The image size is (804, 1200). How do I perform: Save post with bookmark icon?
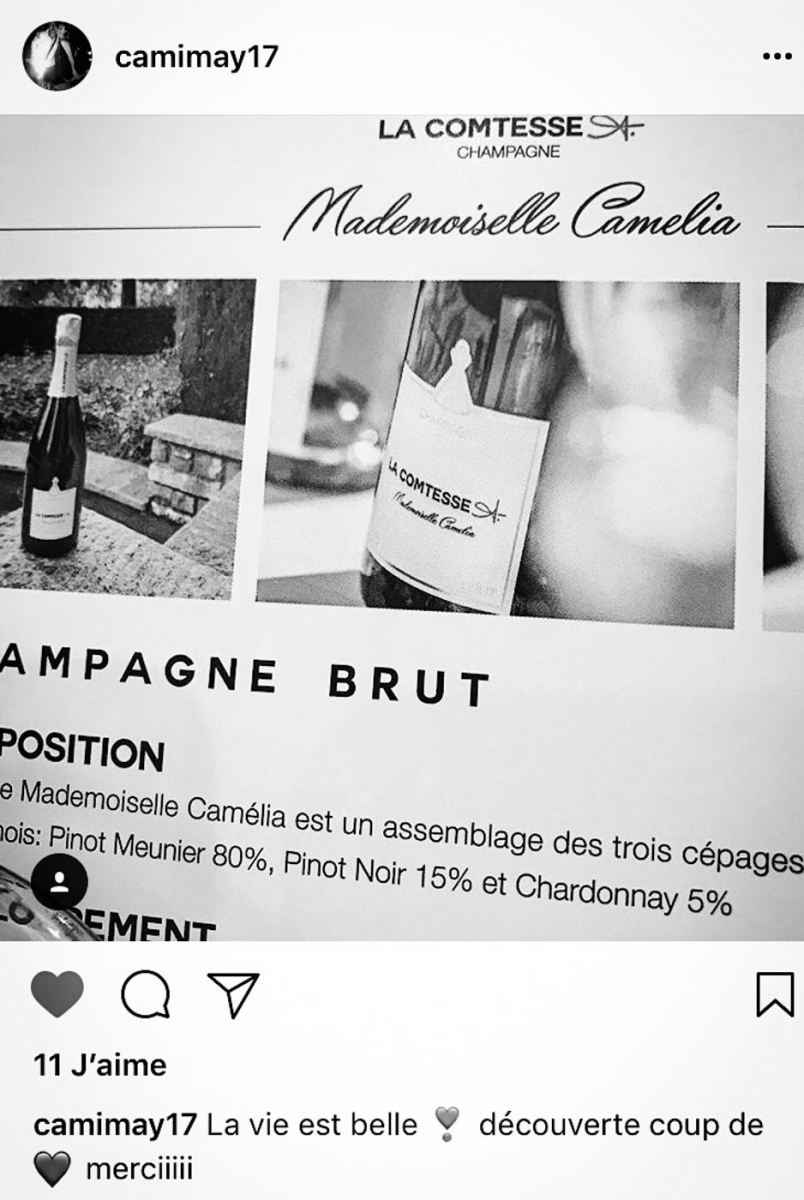coord(775,994)
